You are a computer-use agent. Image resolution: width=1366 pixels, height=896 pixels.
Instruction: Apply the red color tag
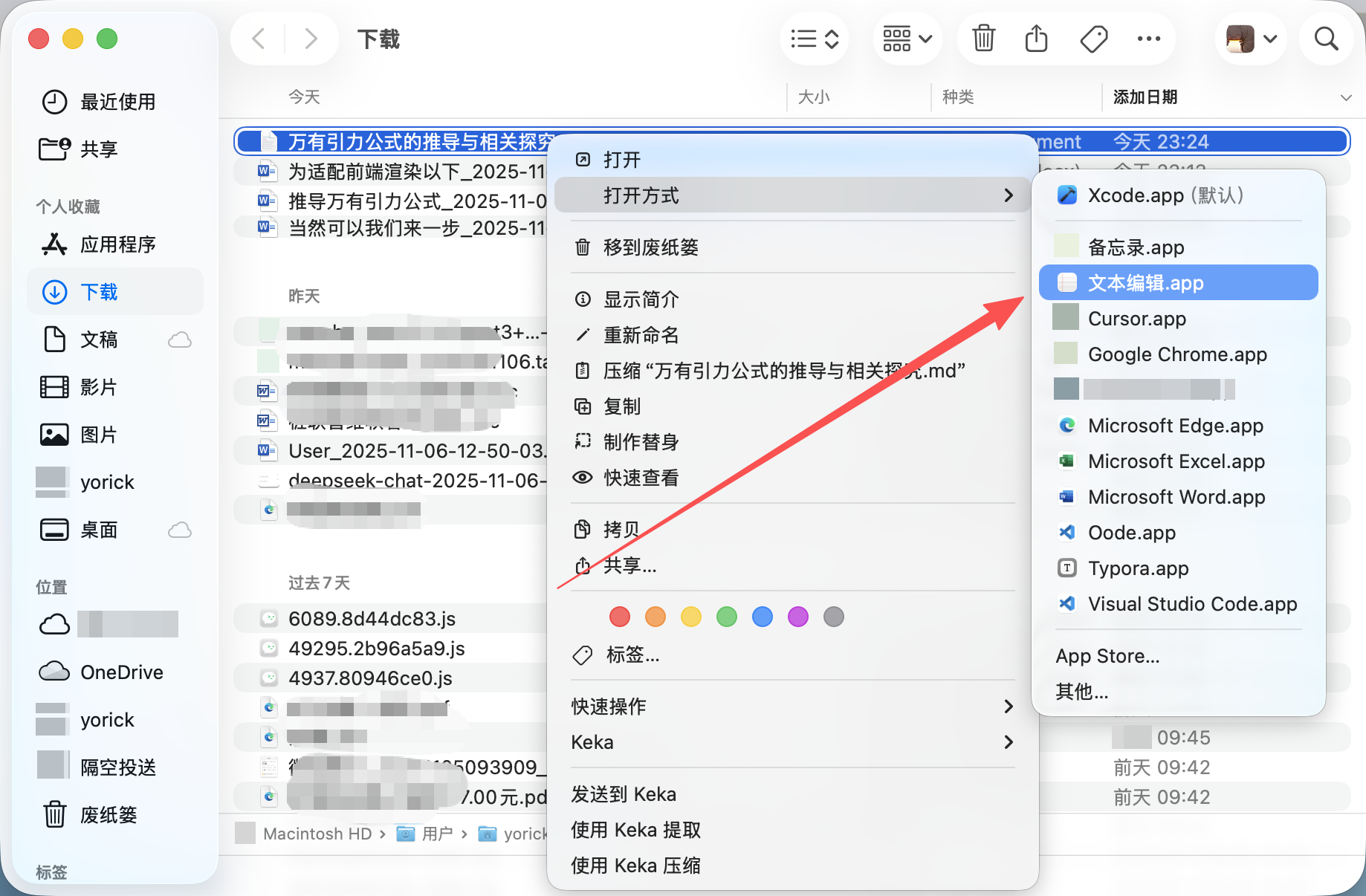coord(619,617)
